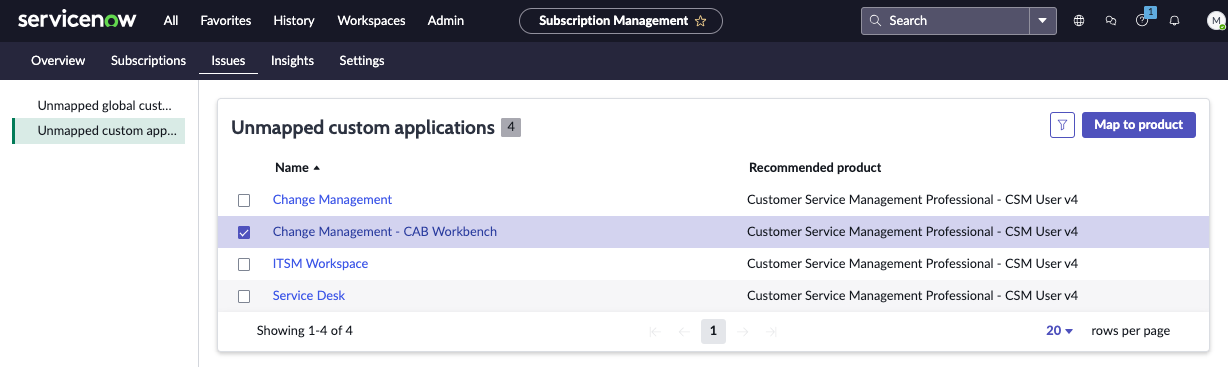Open the Favorites menu
1228x367 pixels.
[x=226, y=20]
